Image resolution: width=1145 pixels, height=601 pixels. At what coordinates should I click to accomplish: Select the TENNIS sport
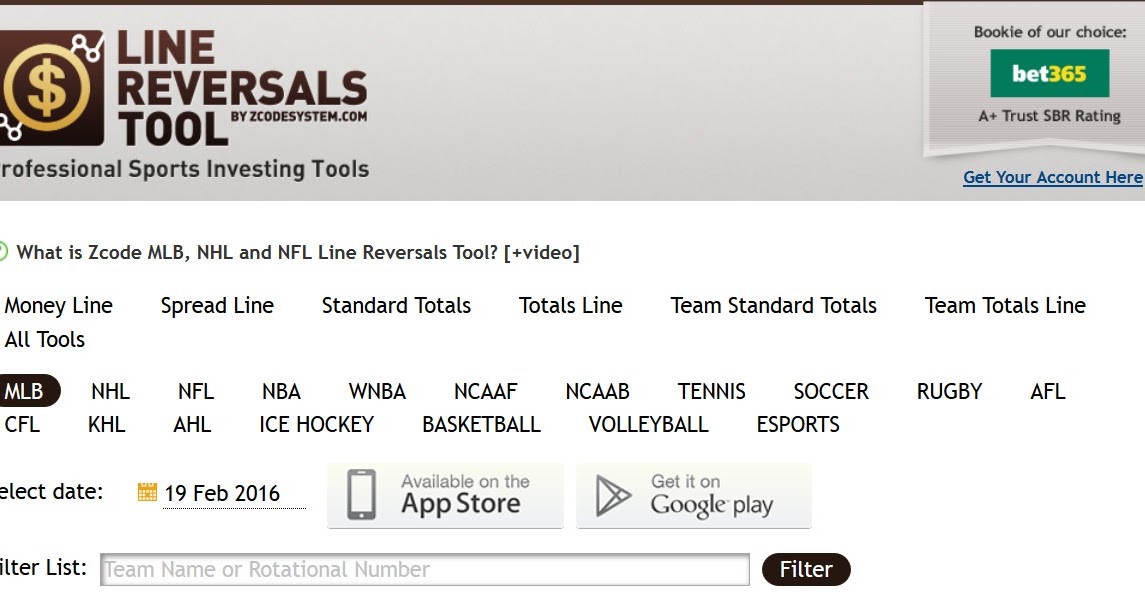(711, 391)
